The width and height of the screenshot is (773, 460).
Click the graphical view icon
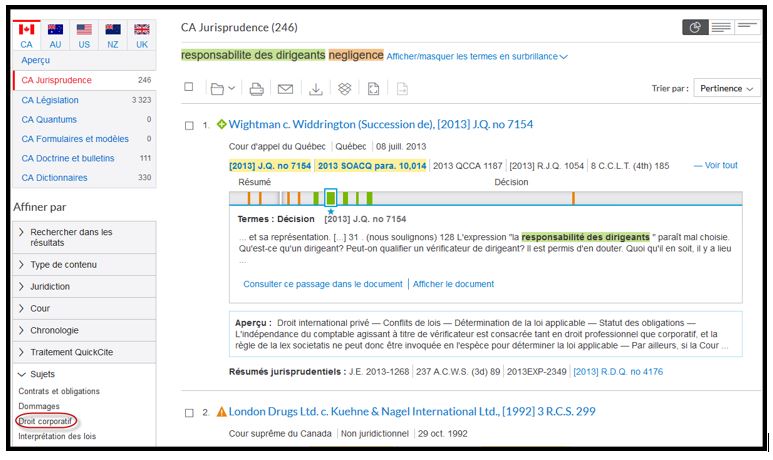coord(695,28)
